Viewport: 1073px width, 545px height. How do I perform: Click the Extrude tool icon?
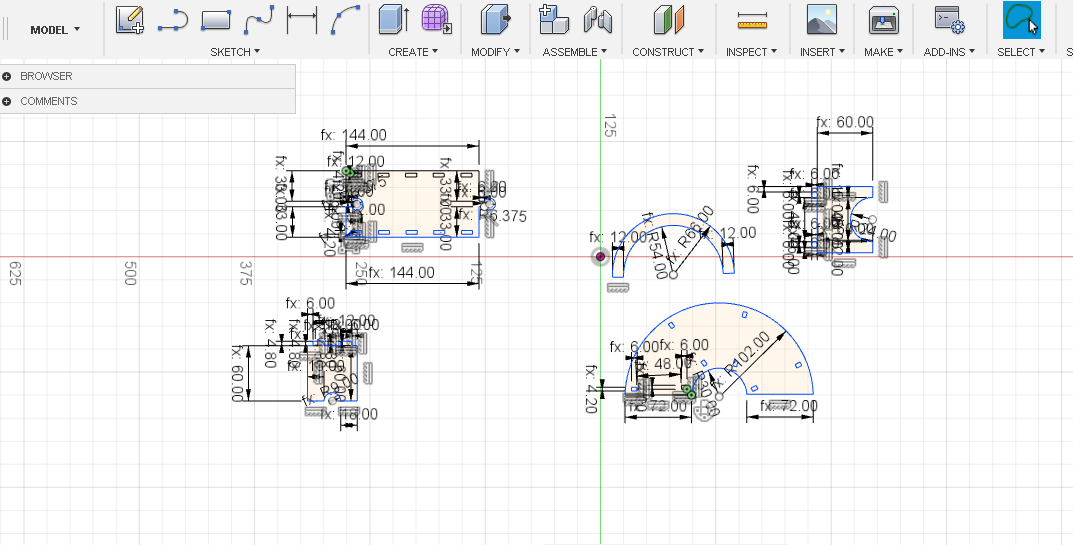393,19
